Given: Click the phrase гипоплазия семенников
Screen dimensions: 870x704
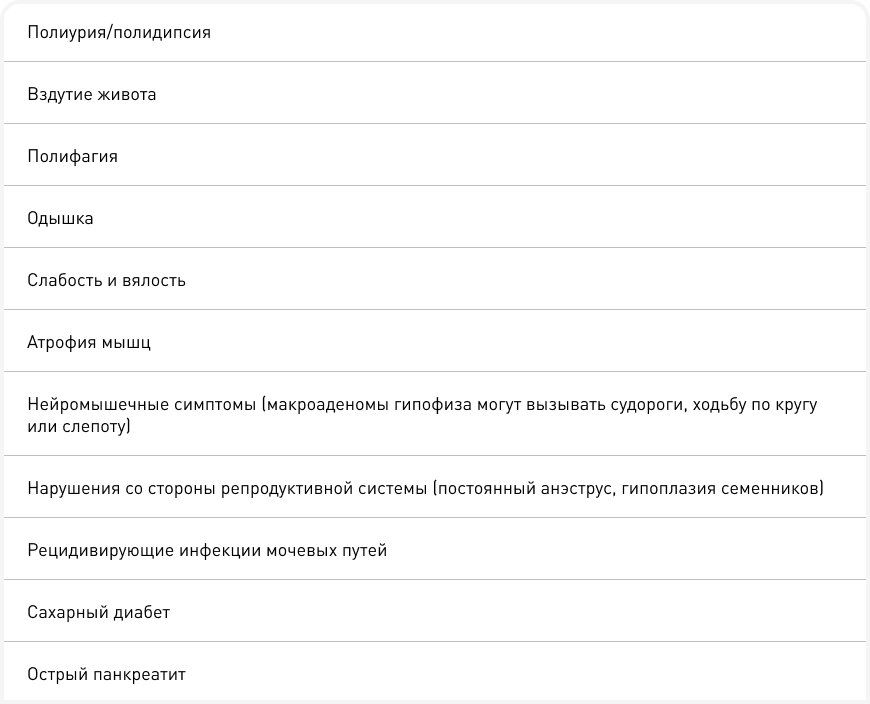Looking at the screenshot, I should pos(719,488).
